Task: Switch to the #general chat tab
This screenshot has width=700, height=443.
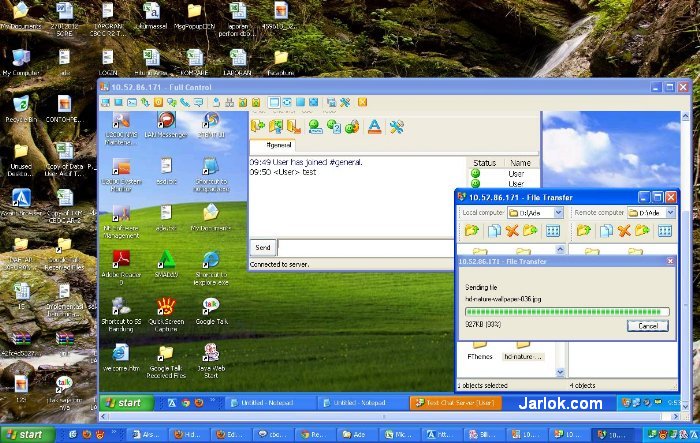Action: click(272, 145)
